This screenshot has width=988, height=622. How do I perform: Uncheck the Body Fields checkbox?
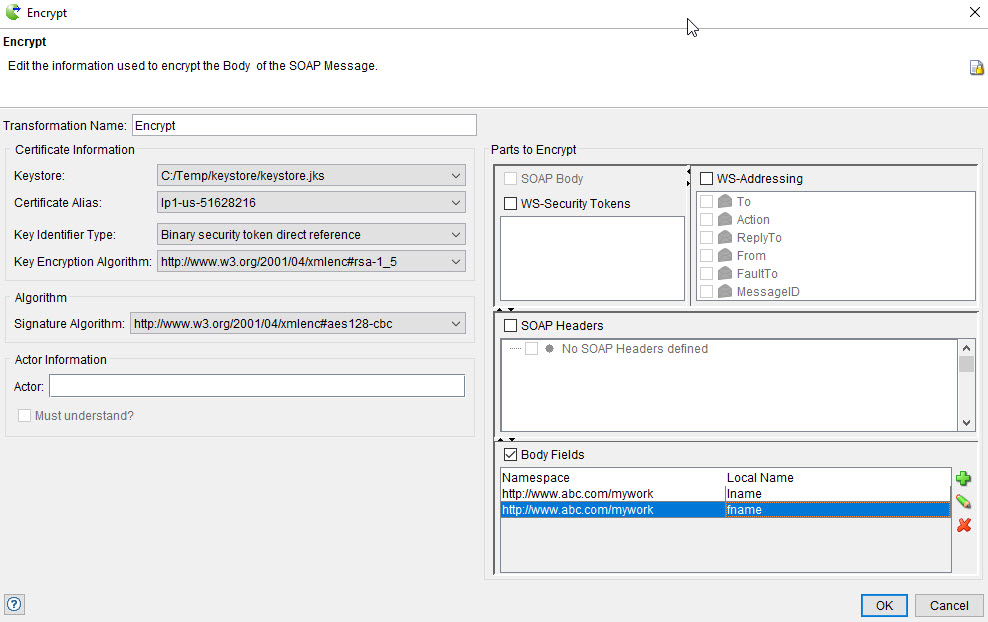pos(511,455)
